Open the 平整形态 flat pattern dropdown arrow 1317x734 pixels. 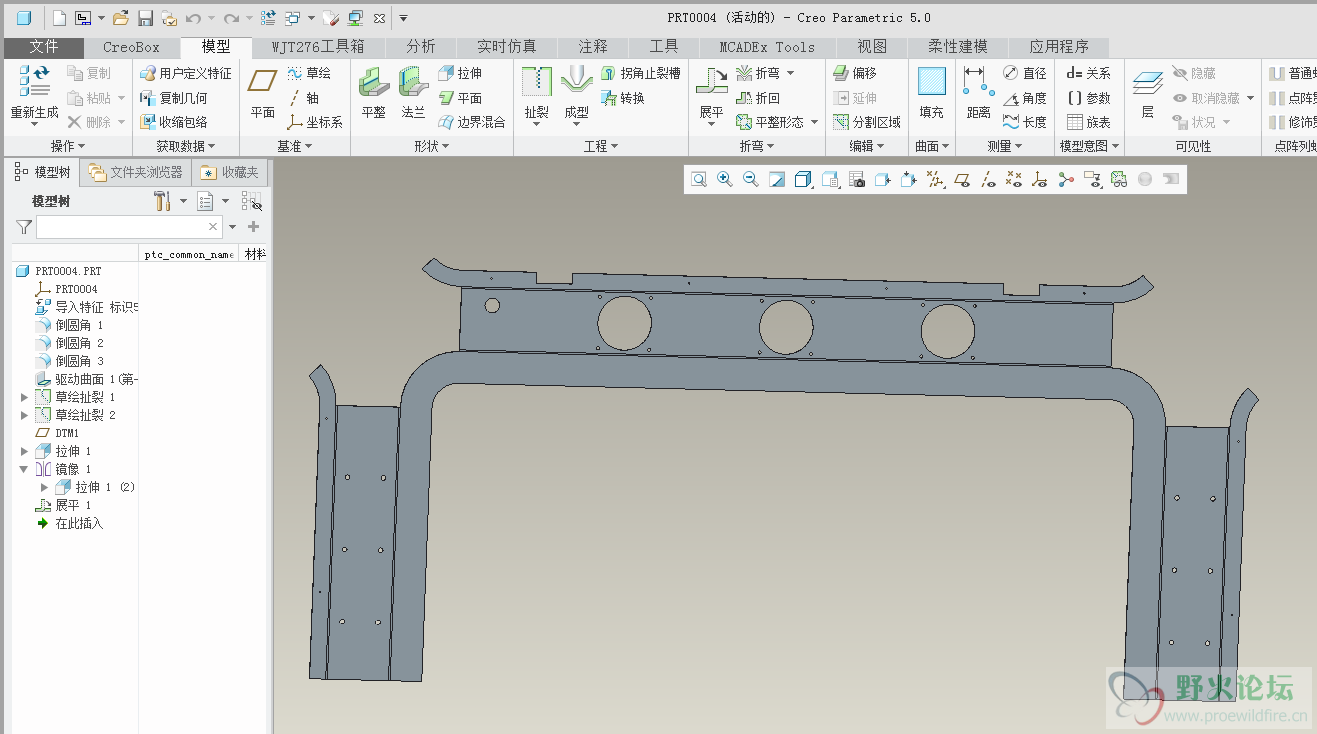point(814,122)
